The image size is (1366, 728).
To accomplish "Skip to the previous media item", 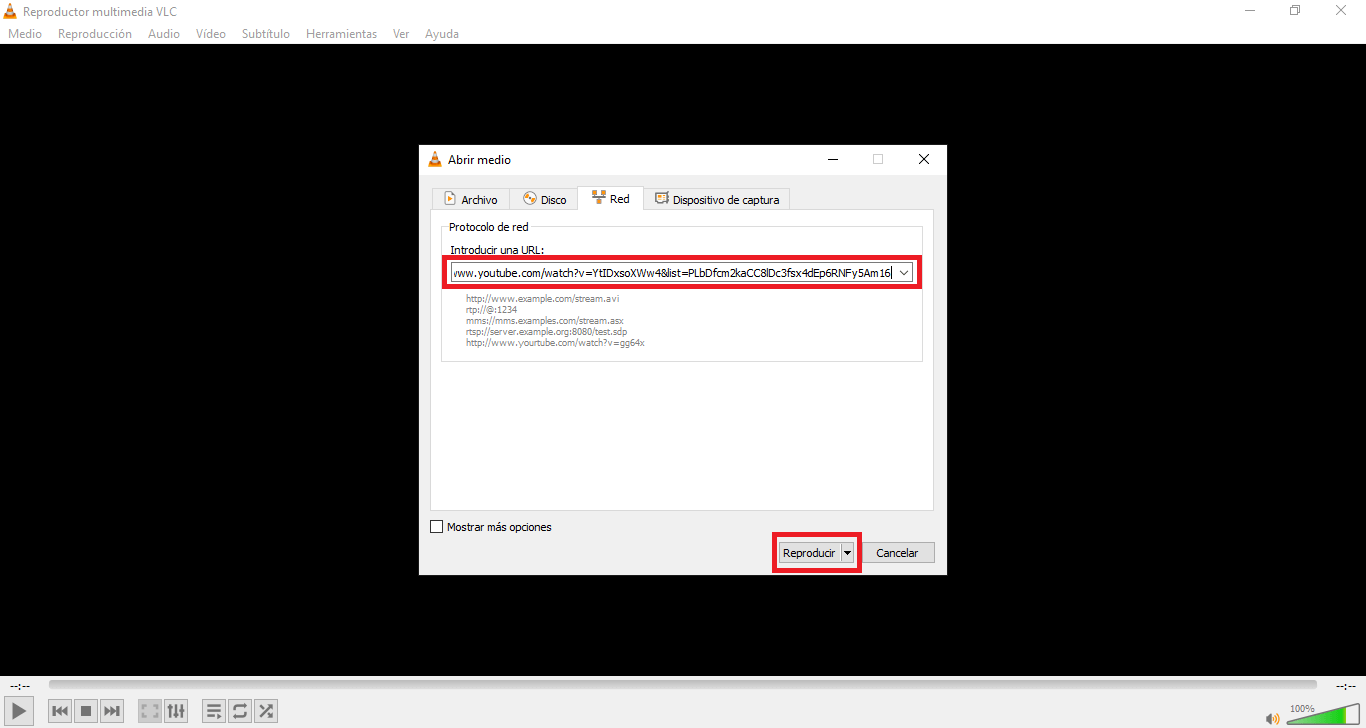I will tap(60, 711).
